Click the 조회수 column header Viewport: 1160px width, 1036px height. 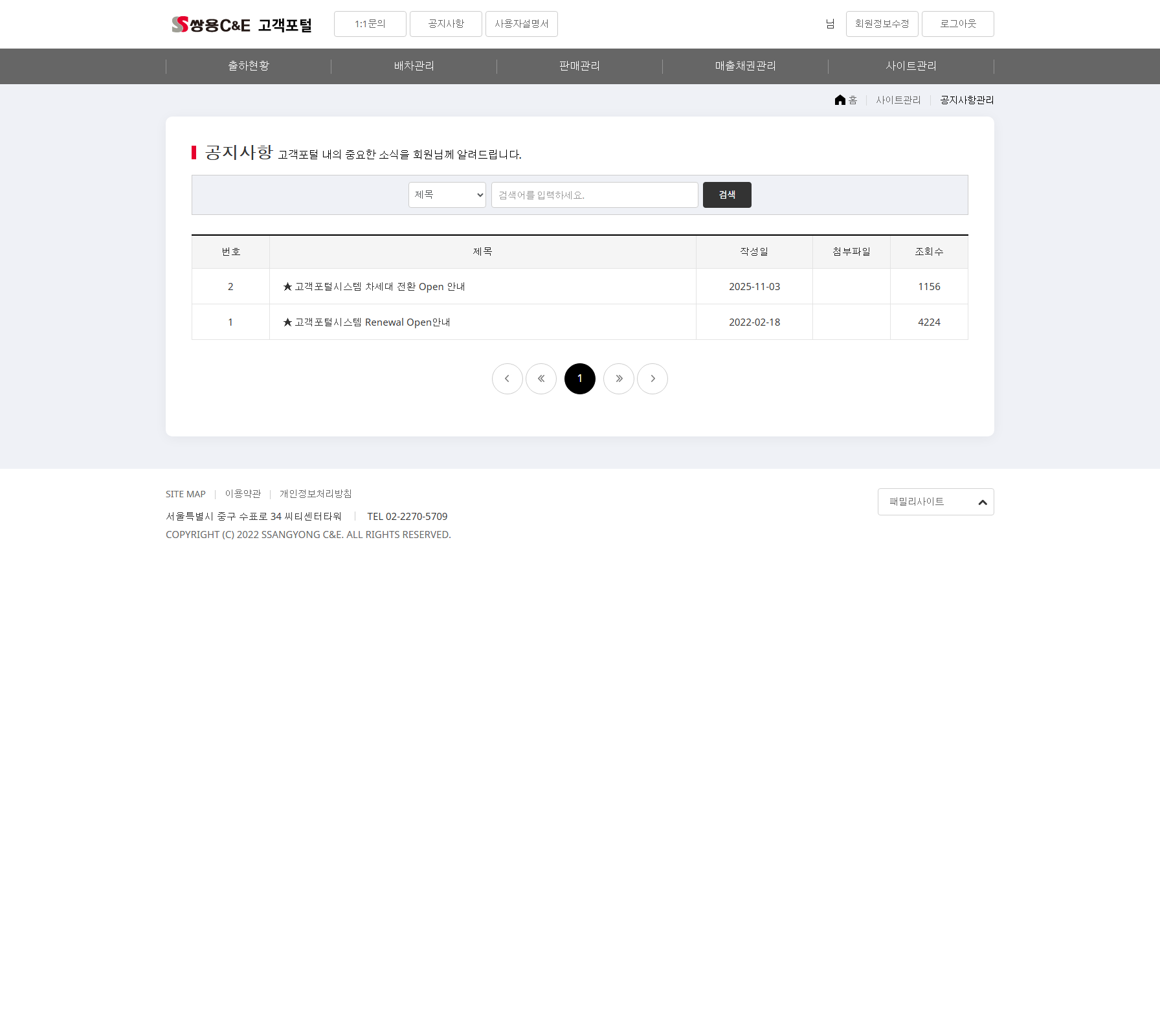(x=930, y=252)
